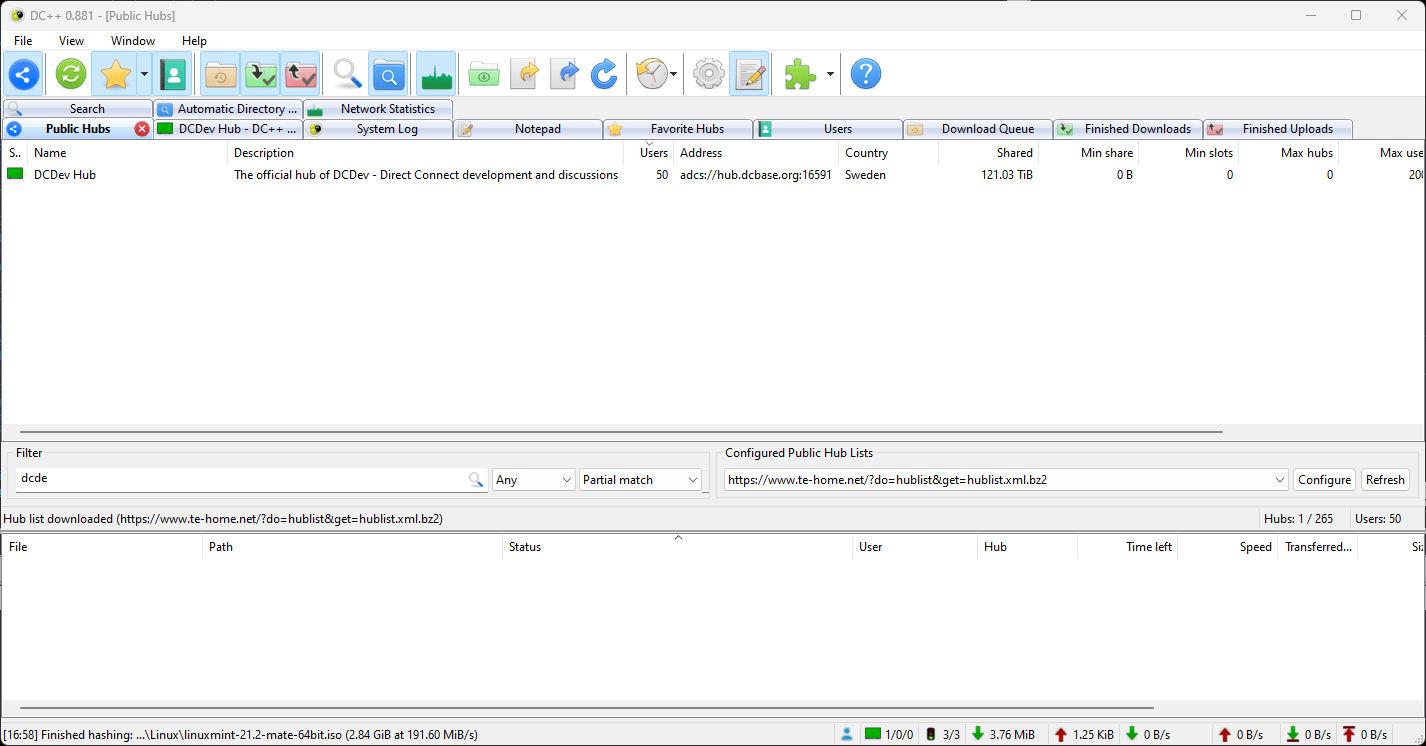The image size is (1426, 746).
Task: Click the Plugins puzzle piece toolbar icon
Action: 800,74
